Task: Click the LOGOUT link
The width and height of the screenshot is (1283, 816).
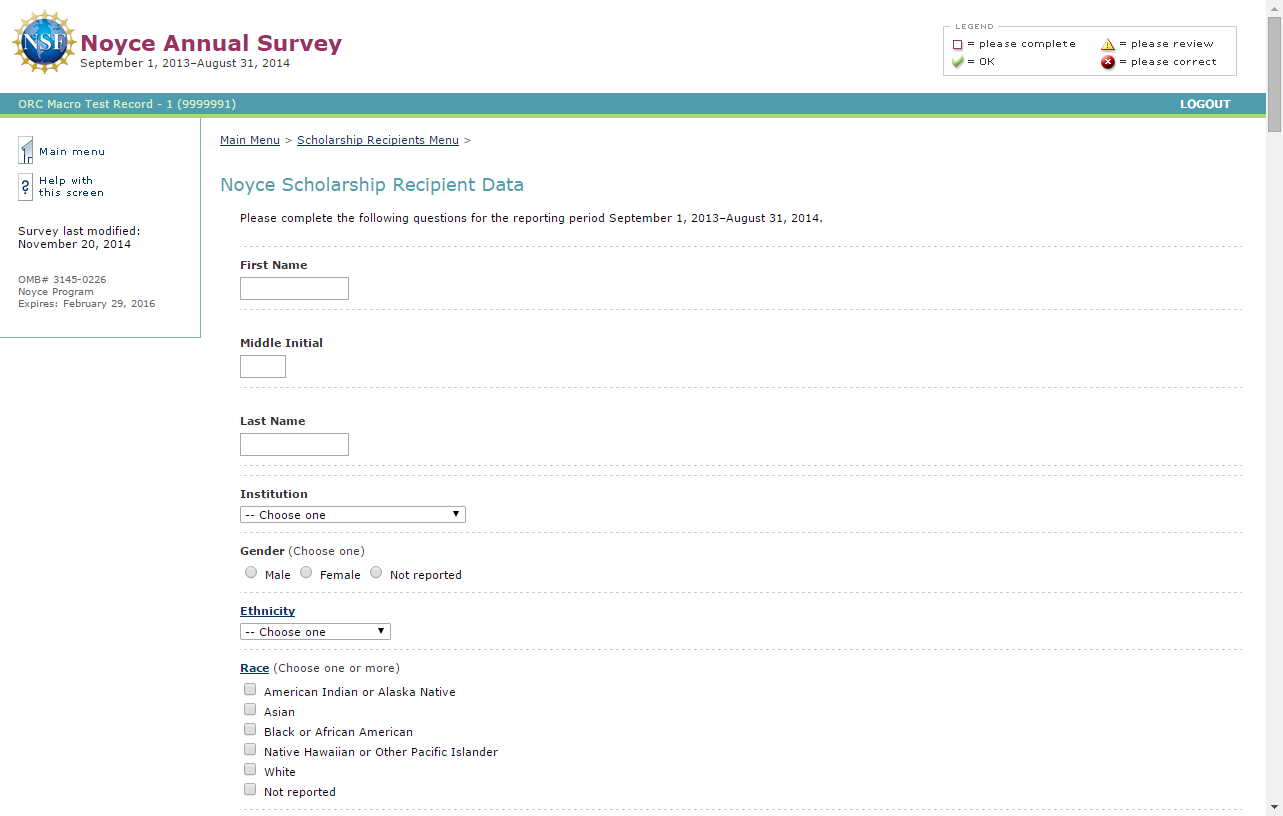Action: tap(1205, 104)
